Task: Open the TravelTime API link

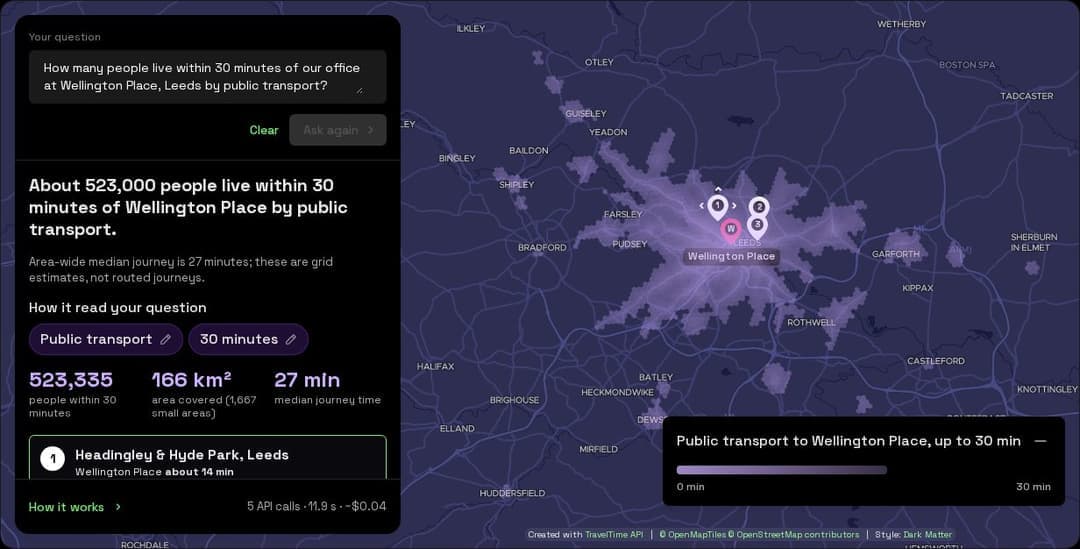Action: point(614,535)
